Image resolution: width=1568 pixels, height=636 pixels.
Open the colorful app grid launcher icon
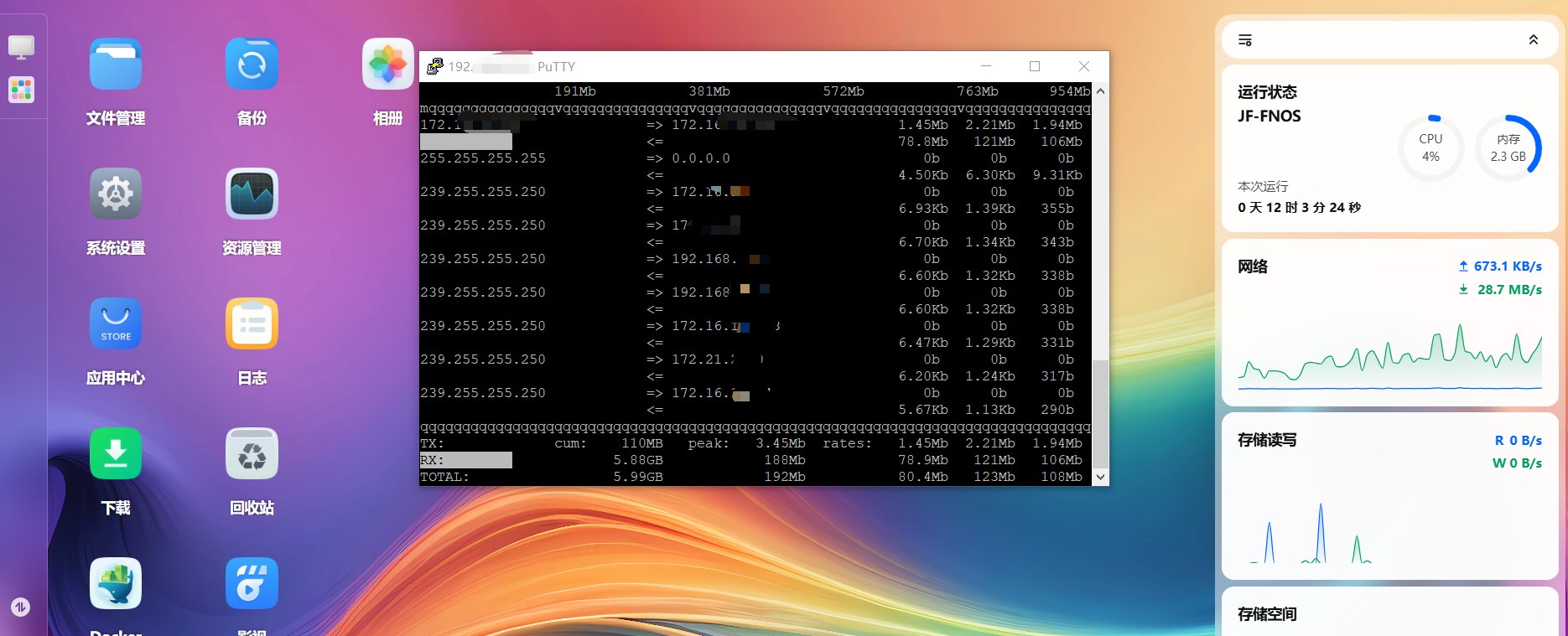point(21,89)
